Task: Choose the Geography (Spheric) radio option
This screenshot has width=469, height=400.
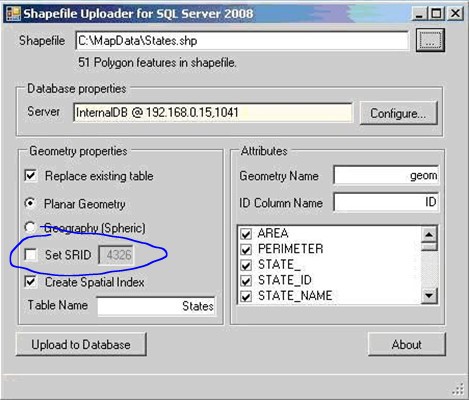Action: pyautogui.click(x=30, y=227)
